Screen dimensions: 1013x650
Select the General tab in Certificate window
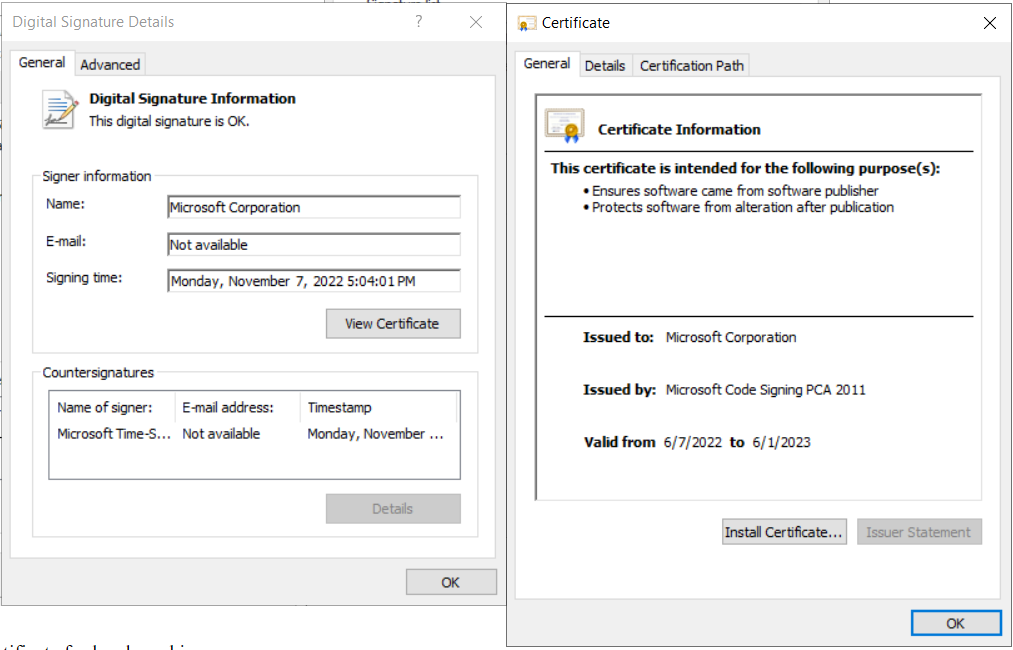click(547, 64)
